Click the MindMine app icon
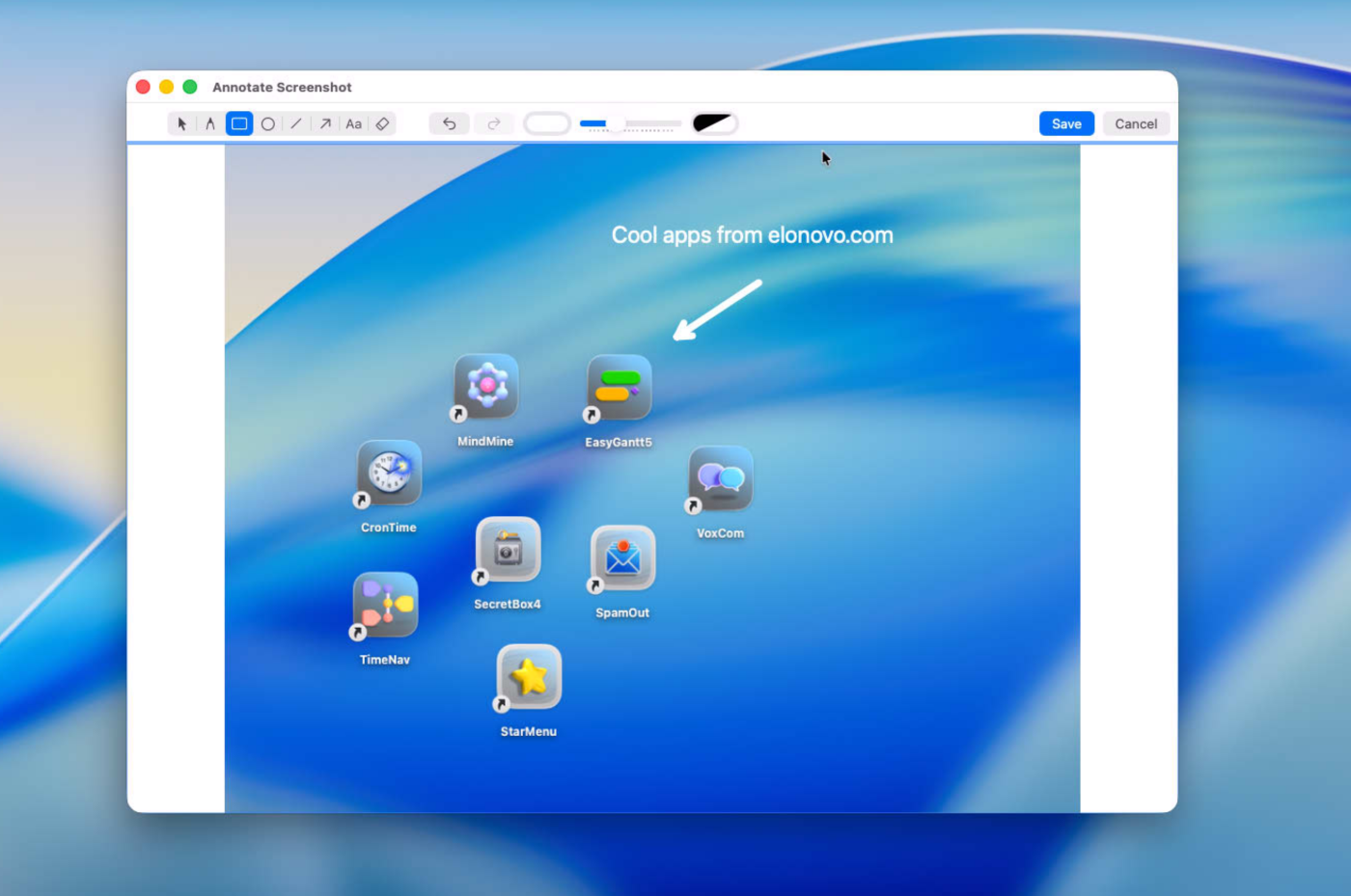Image resolution: width=1351 pixels, height=896 pixels. click(486, 387)
